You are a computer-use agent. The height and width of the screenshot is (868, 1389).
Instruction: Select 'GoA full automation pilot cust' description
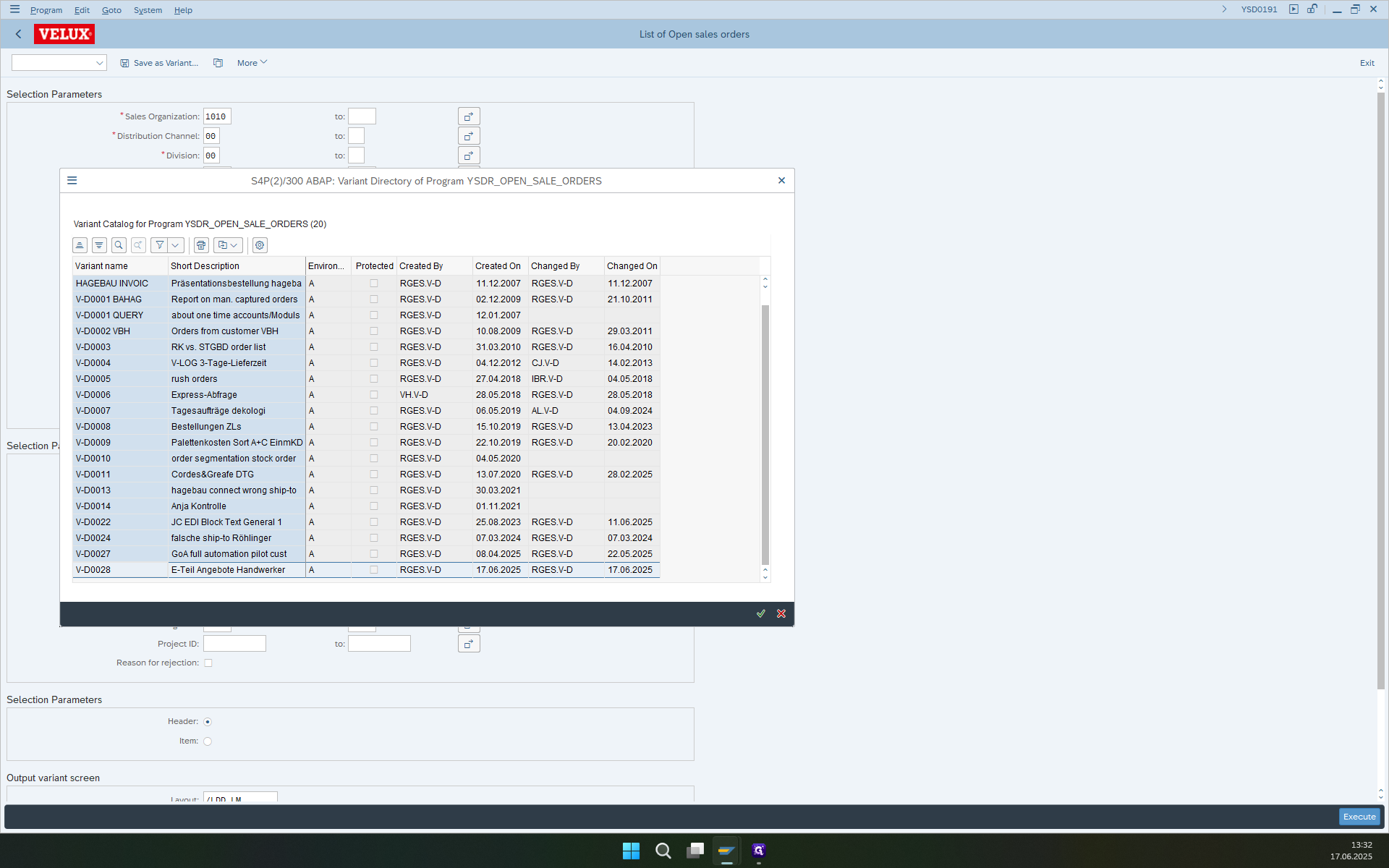click(x=229, y=554)
